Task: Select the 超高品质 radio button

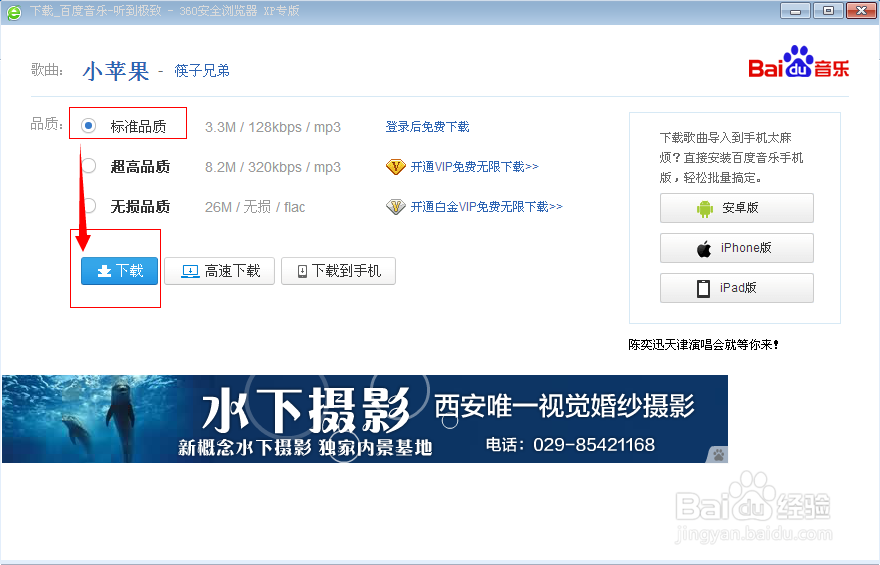Action: click(89, 166)
